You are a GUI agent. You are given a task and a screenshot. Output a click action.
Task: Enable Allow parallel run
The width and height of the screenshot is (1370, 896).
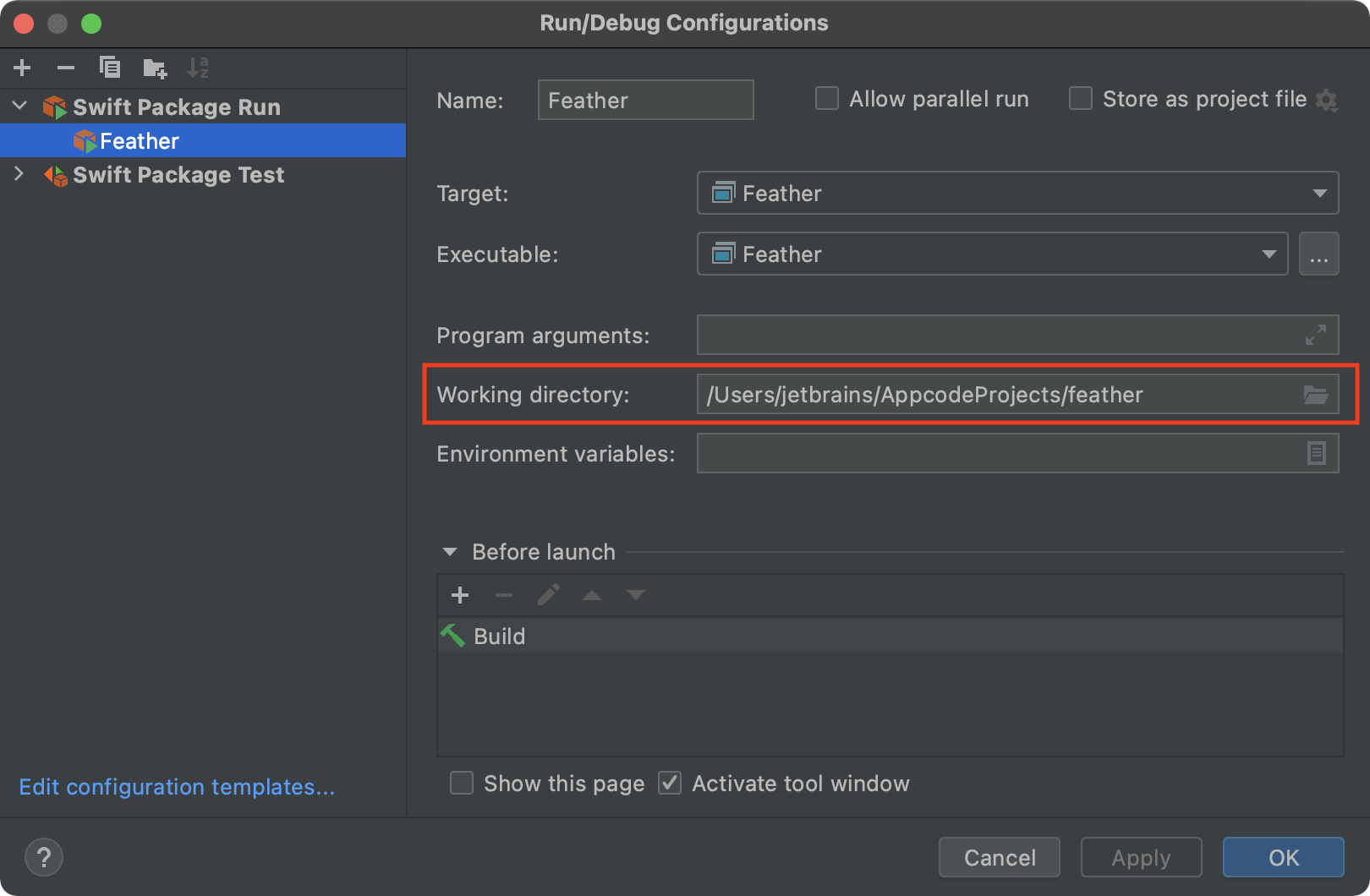click(827, 99)
